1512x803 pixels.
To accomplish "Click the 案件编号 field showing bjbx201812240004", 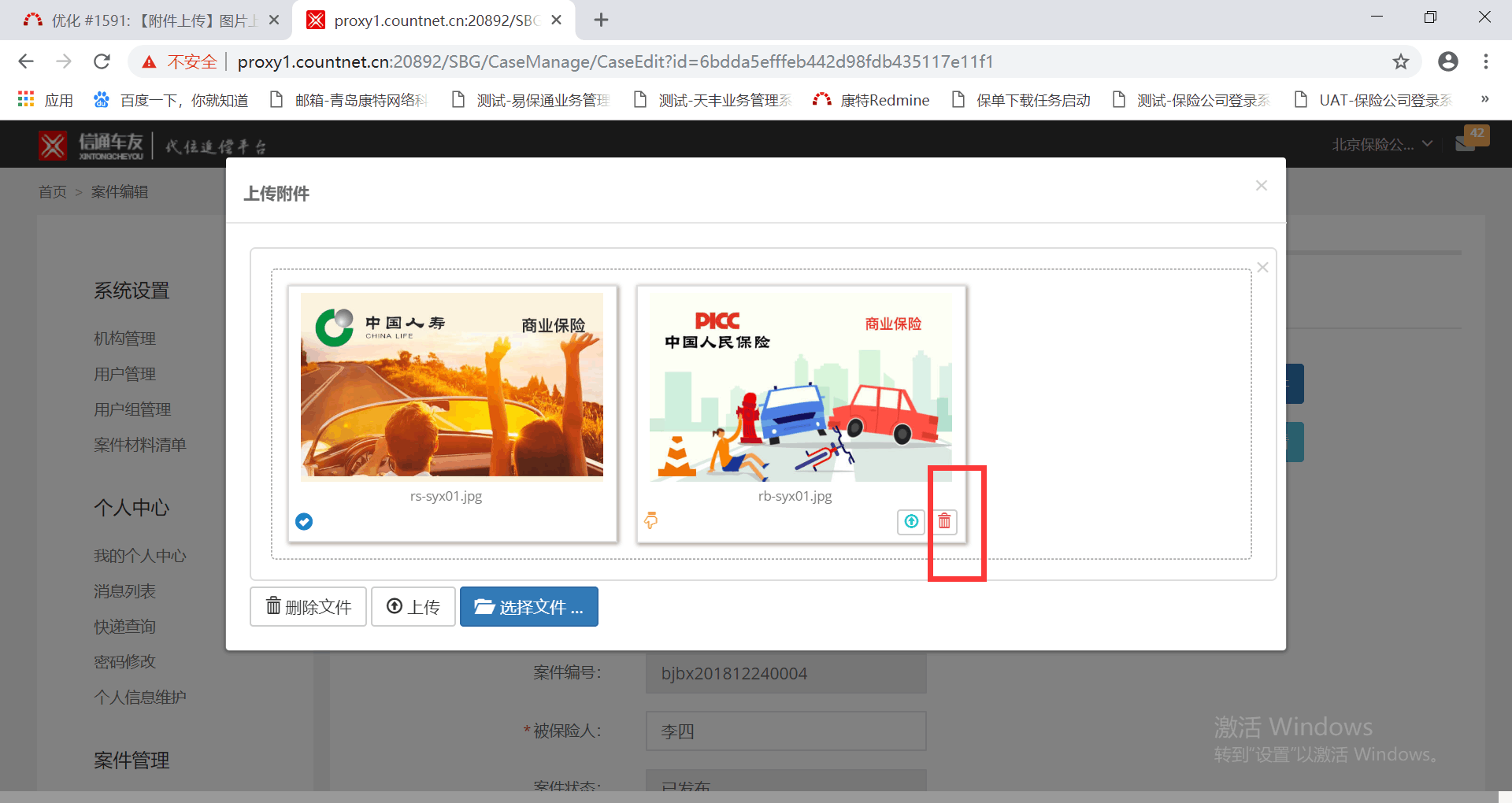I will pos(786,673).
